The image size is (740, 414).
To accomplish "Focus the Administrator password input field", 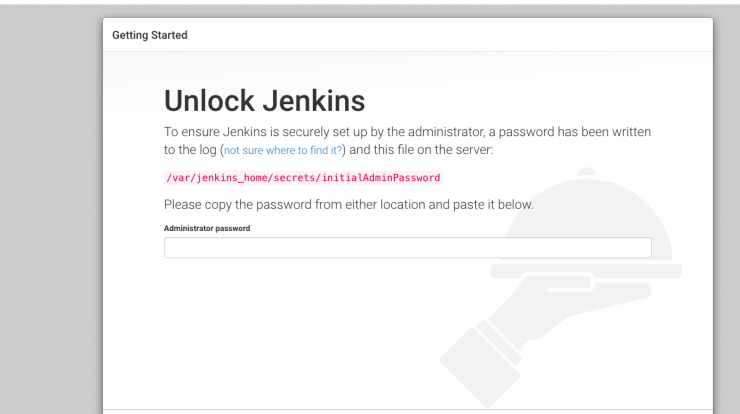I will click(x=408, y=248).
